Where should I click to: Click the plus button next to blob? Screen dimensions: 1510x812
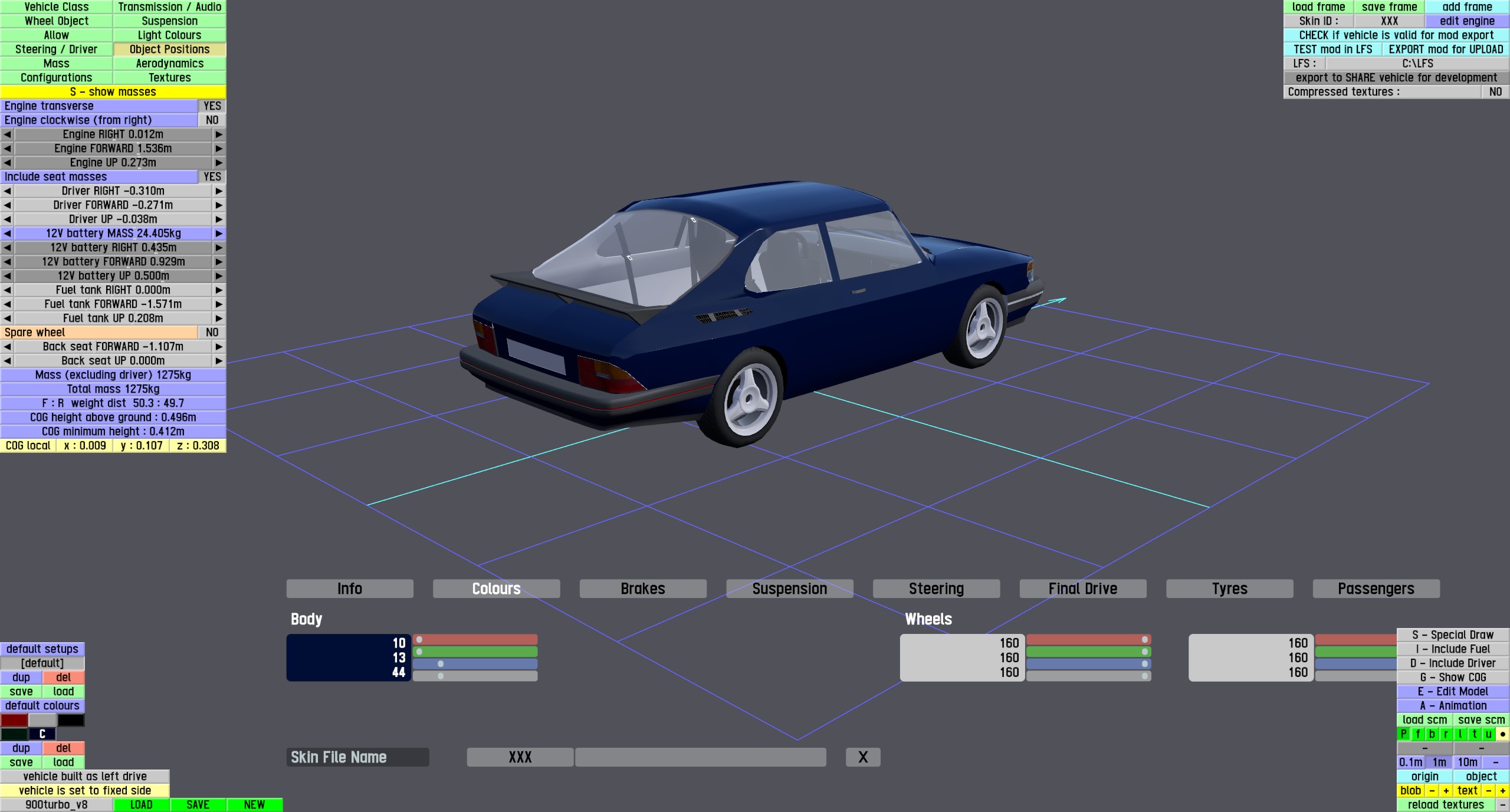tap(1446, 791)
